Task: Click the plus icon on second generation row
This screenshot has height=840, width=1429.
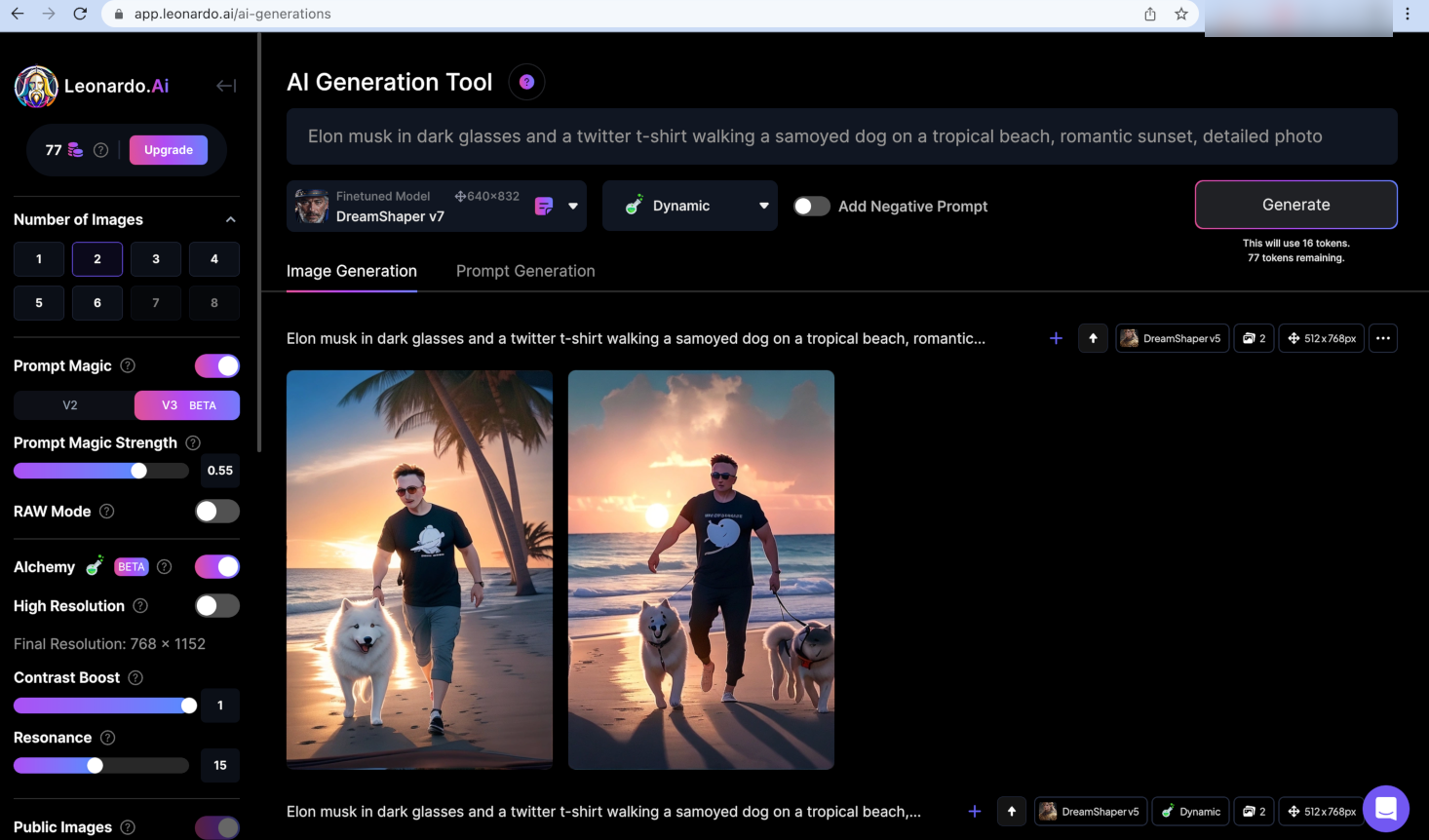Action: 974,811
